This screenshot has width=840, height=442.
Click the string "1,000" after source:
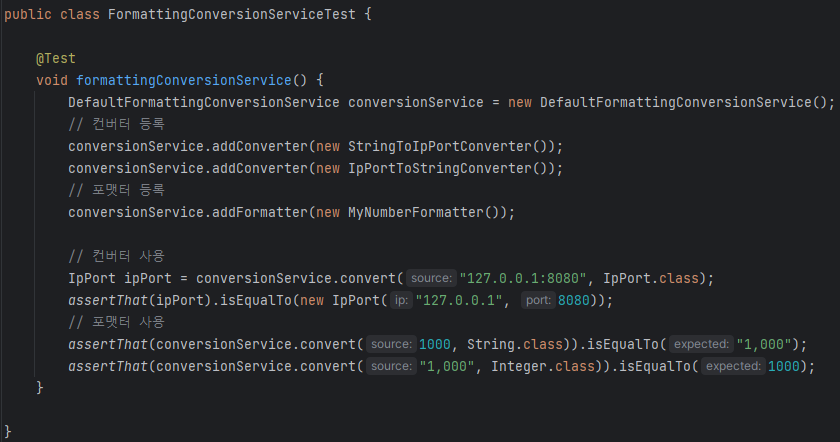click(x=447, y=366)
